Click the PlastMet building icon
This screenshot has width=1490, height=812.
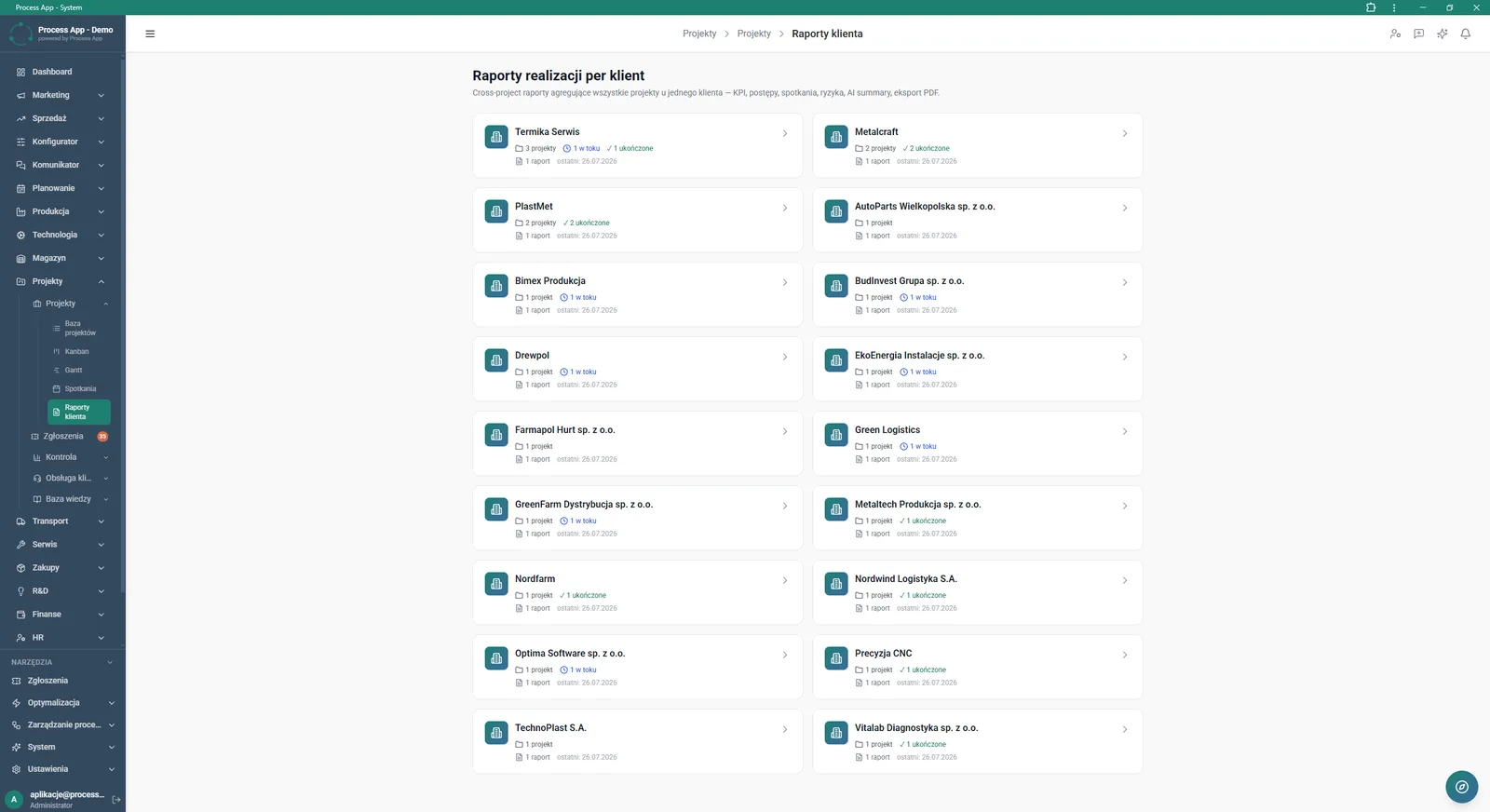point(496,211)
